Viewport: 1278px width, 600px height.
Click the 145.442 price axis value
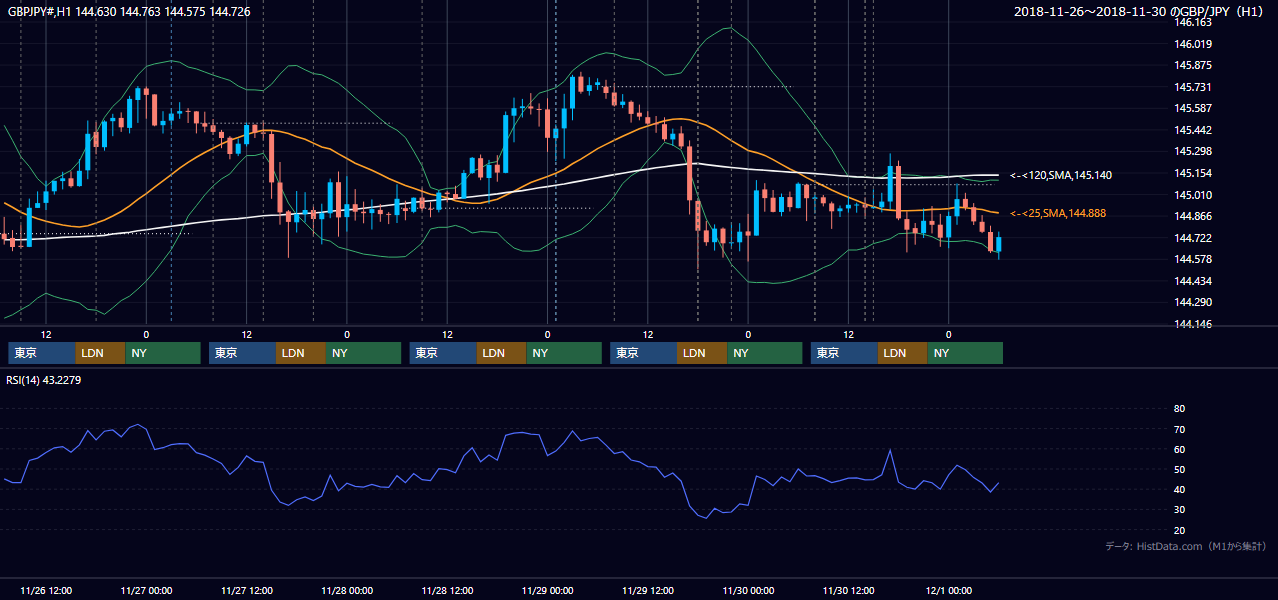[1193, 130]
